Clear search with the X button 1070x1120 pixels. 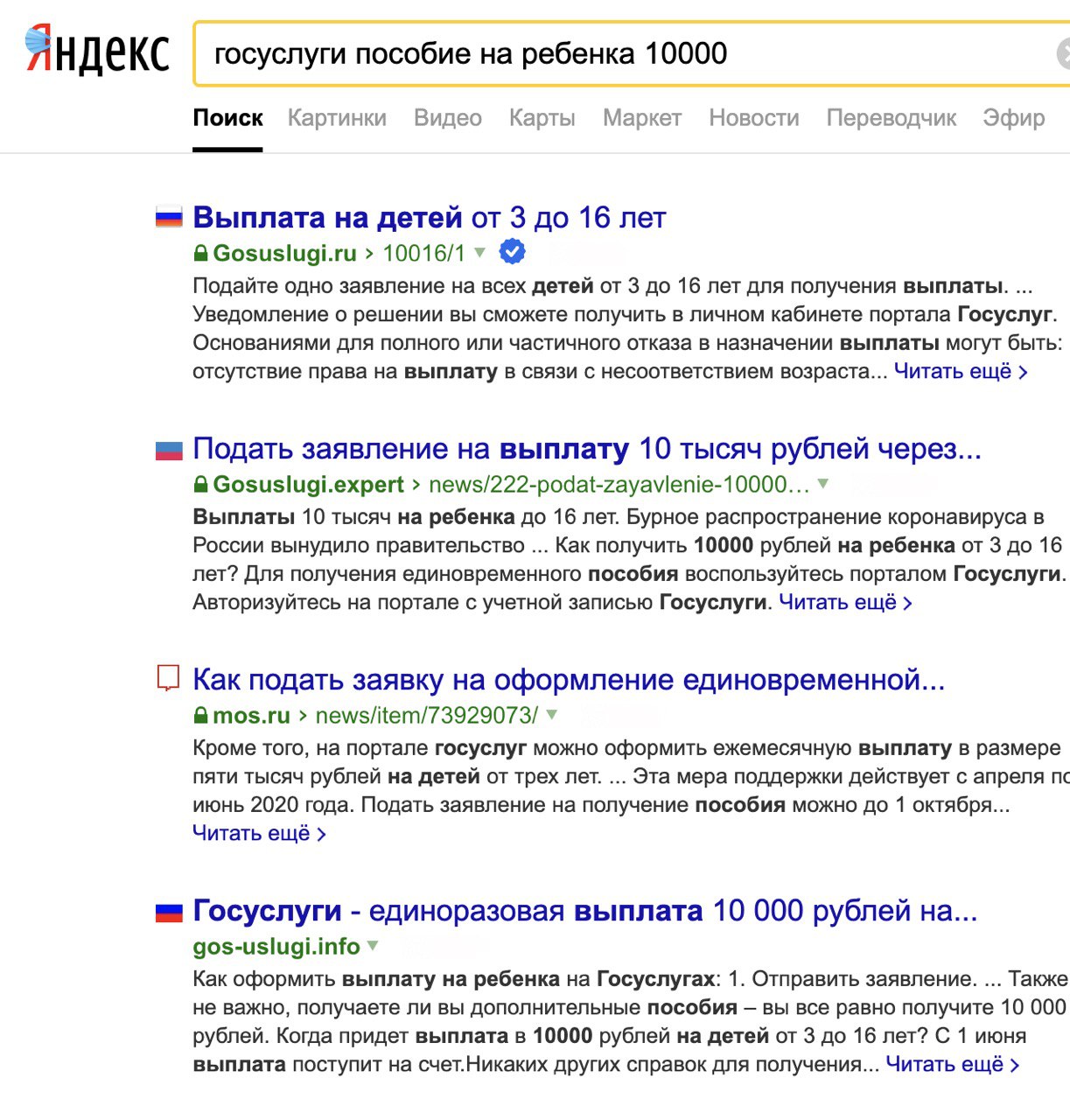click(1063, 54)
